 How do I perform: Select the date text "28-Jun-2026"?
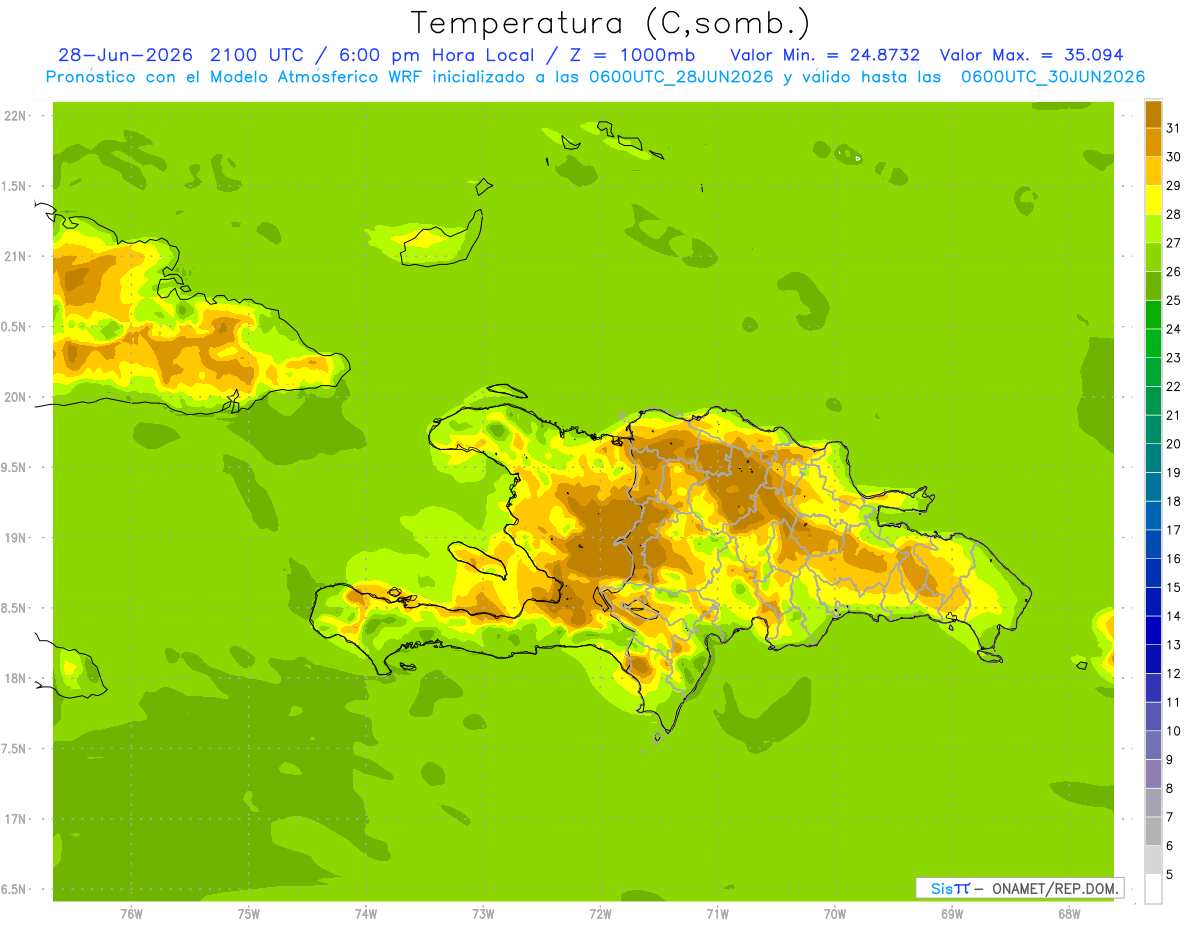(125, 55)
